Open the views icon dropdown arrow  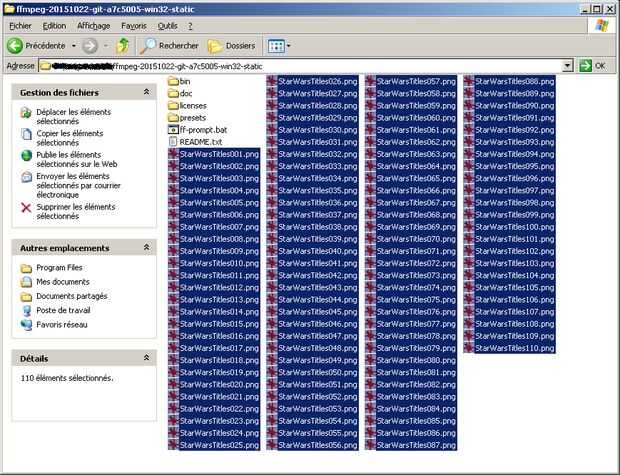289,46
